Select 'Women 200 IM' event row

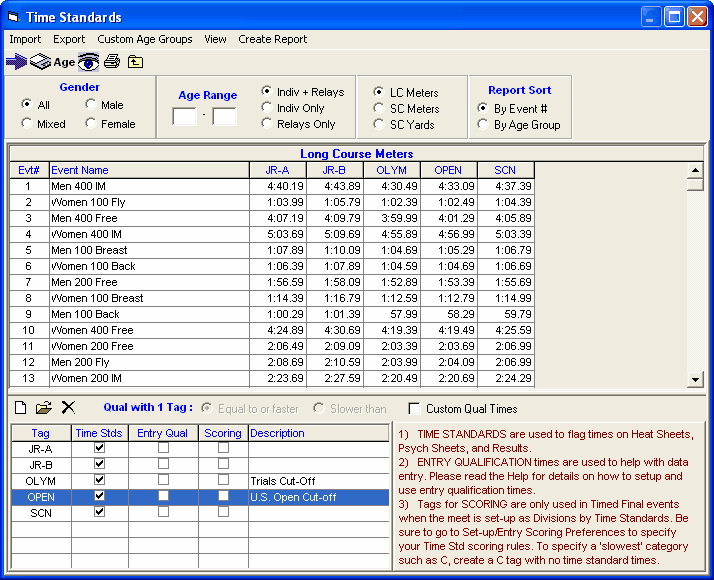[x=272, y=378]
